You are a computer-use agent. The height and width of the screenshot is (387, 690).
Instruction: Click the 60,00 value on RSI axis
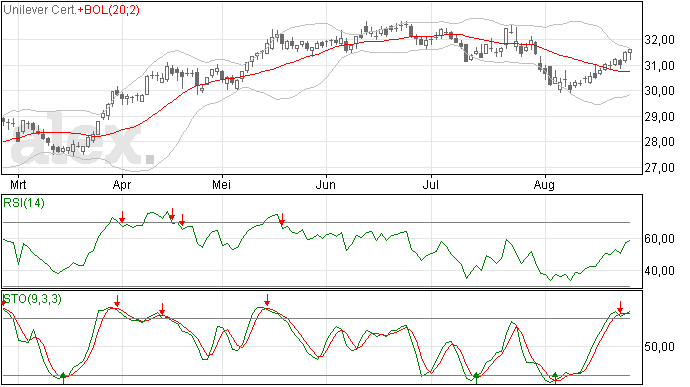[x=659, y=239]
